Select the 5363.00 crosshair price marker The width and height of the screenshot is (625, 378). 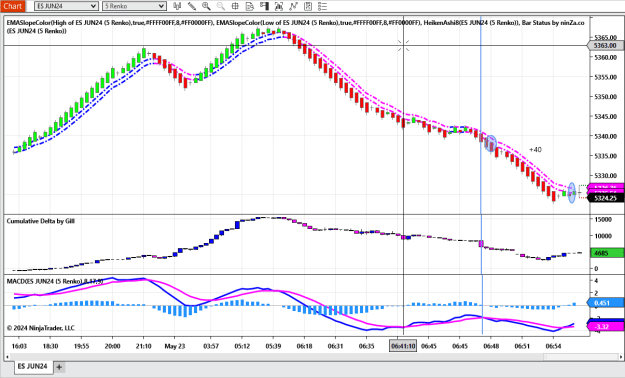pyautogui.click(x=605, y=45)
